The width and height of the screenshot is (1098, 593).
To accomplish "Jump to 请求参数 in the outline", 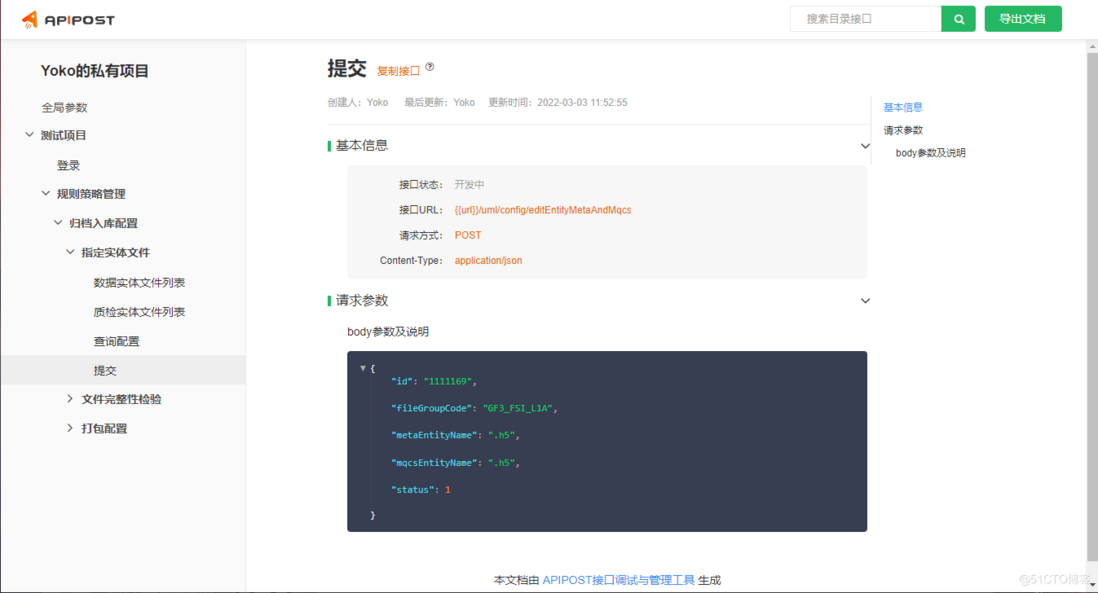I will [x=903, y=130].
